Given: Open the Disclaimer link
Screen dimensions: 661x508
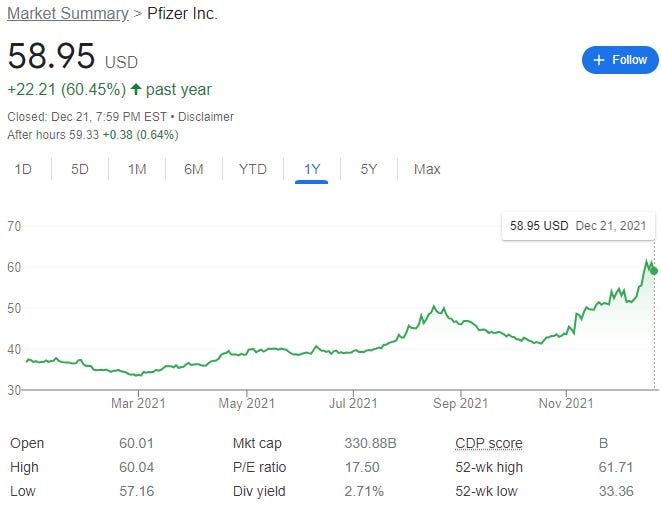Looking at the screenshot, I should click(x=206, y=117).
